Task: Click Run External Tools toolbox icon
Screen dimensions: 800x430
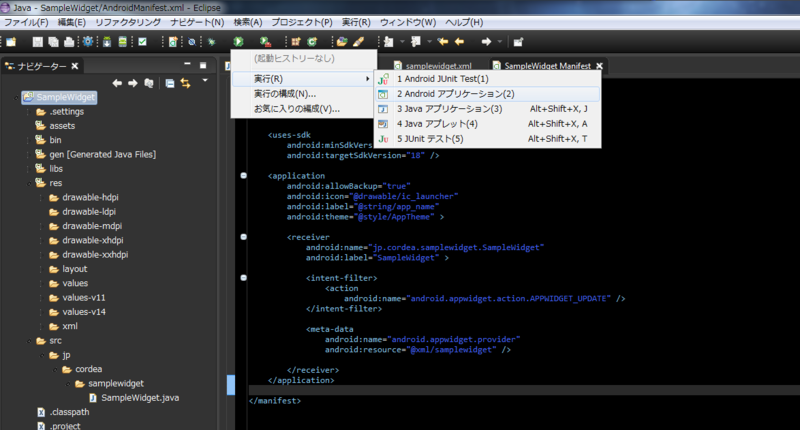Action: (265, 42)
